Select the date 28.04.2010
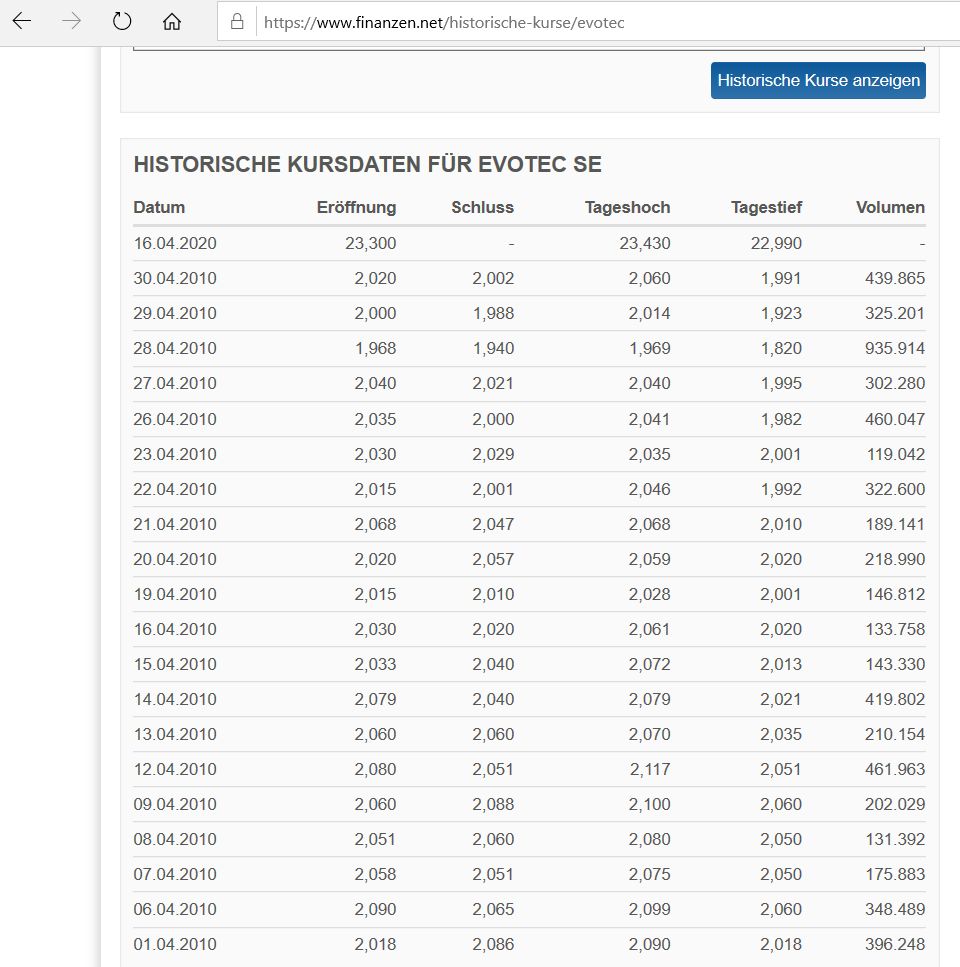This screenshot has height=967, width=960. click(175, 348)
